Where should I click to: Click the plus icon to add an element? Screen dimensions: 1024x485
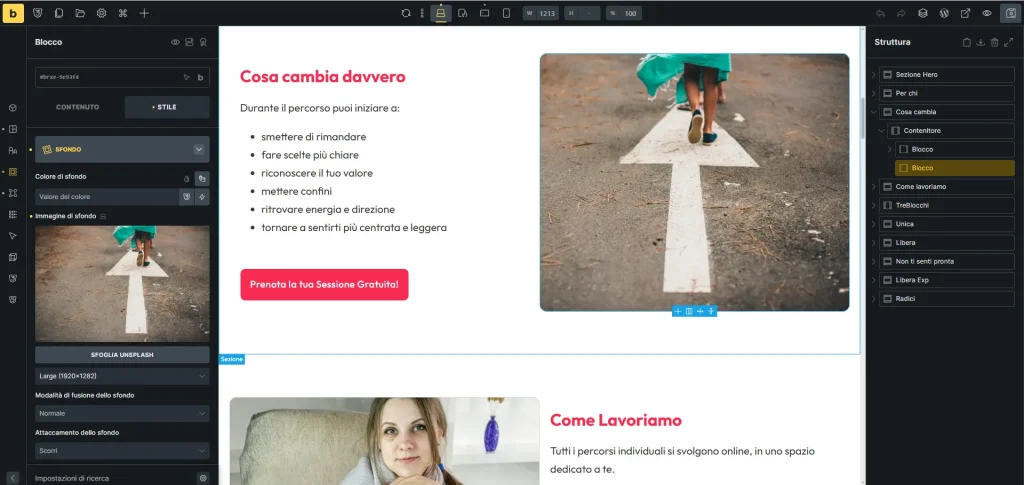click(x=144, y=13)
